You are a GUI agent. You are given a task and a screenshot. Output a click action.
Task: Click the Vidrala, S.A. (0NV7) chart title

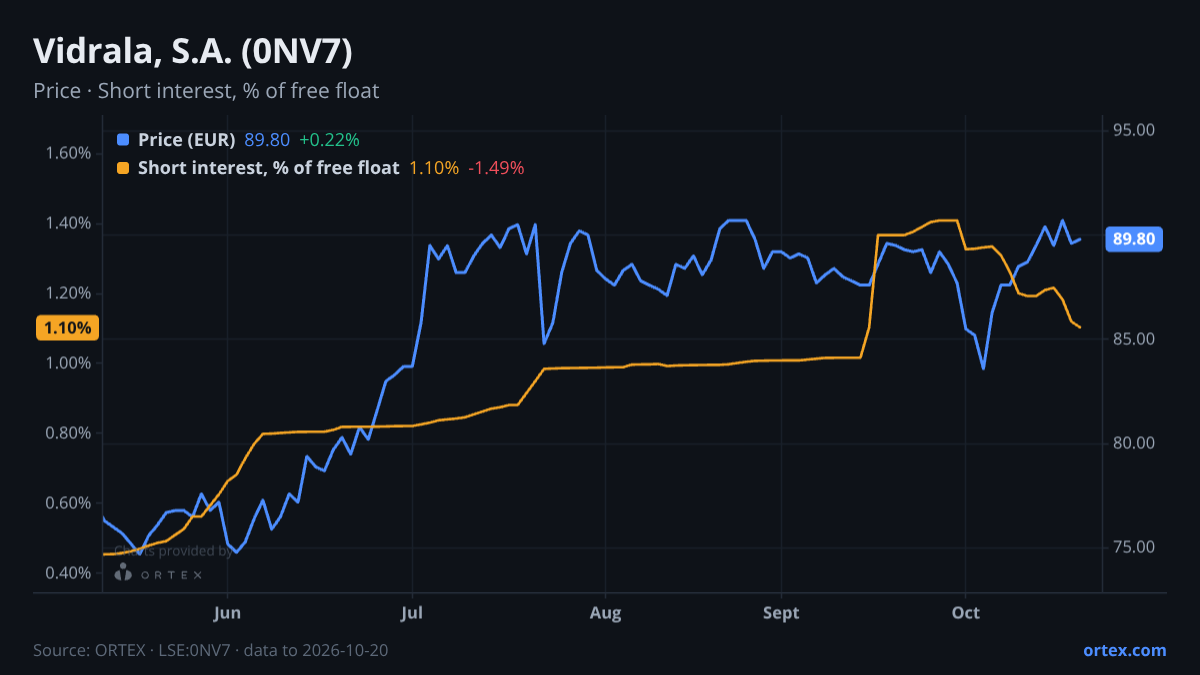pyautogui.click(x=193, y=52)
